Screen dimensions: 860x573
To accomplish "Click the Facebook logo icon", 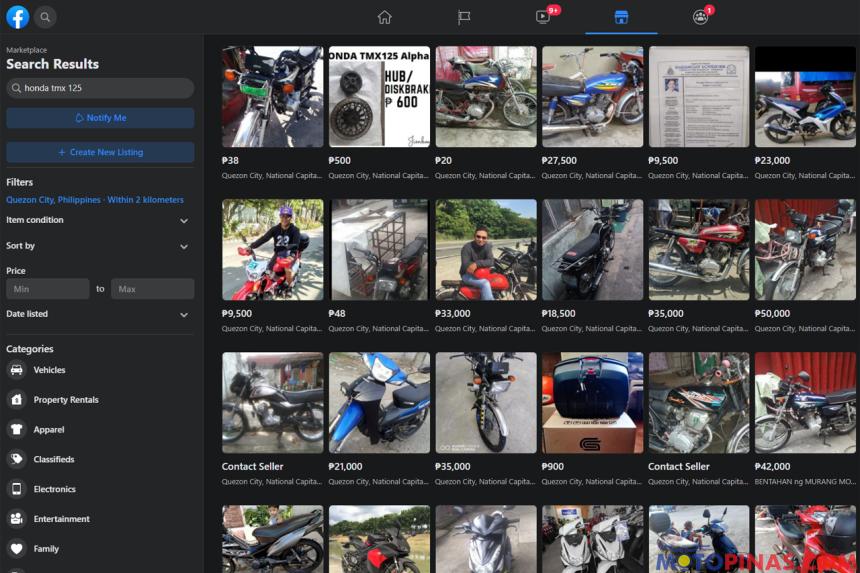I will [x=18, y=17].
